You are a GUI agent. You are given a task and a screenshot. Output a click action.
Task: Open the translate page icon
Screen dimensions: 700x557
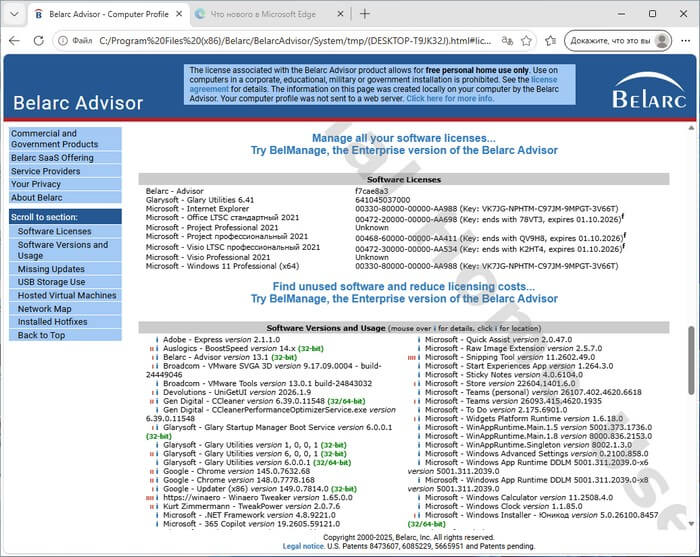(507, 41)
